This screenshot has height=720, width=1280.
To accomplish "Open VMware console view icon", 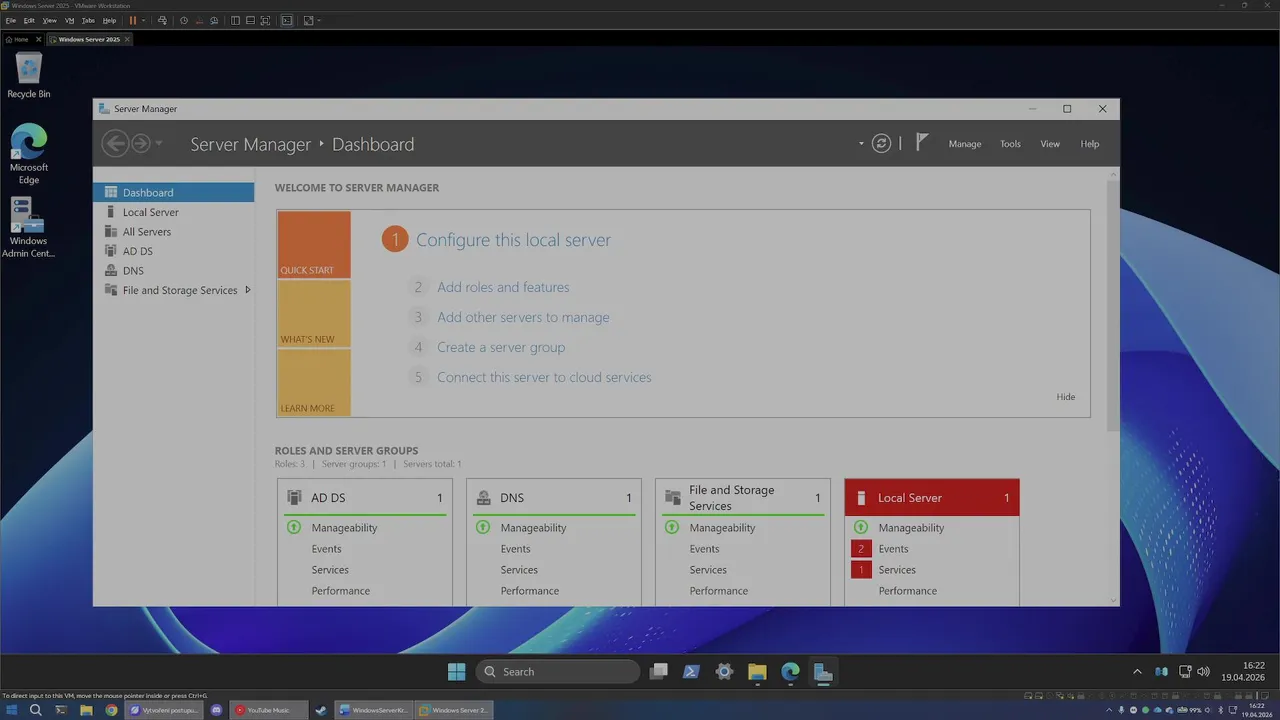I will pos(287,20).
